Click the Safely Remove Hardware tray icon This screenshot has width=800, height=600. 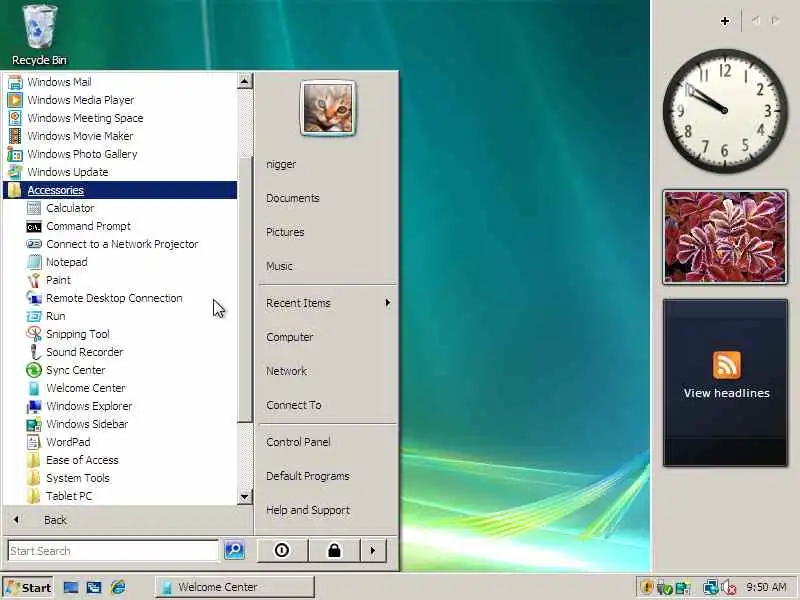point(664,588)
